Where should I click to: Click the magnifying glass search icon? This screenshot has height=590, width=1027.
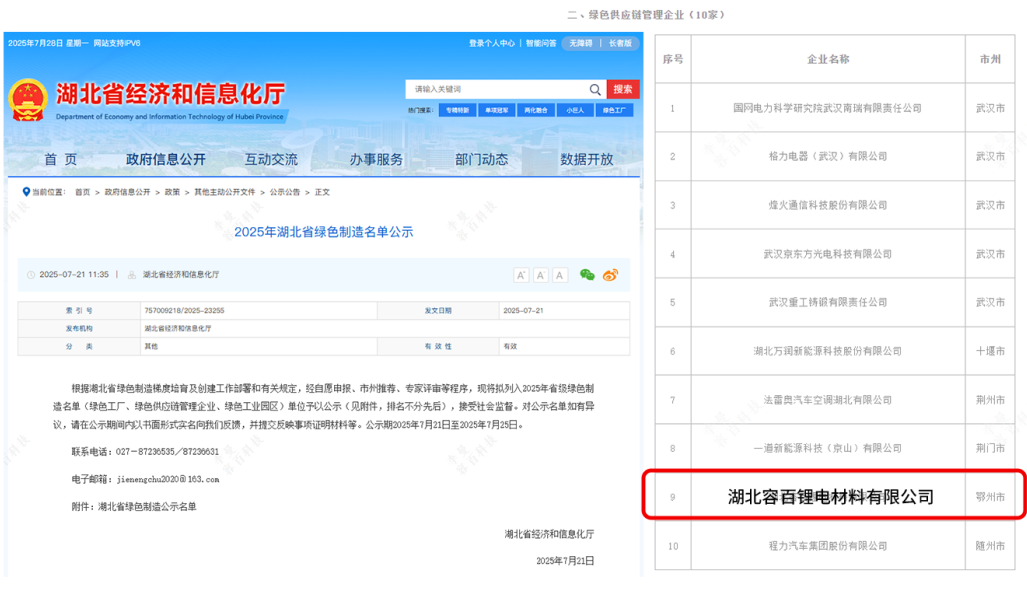coord(595,88)
